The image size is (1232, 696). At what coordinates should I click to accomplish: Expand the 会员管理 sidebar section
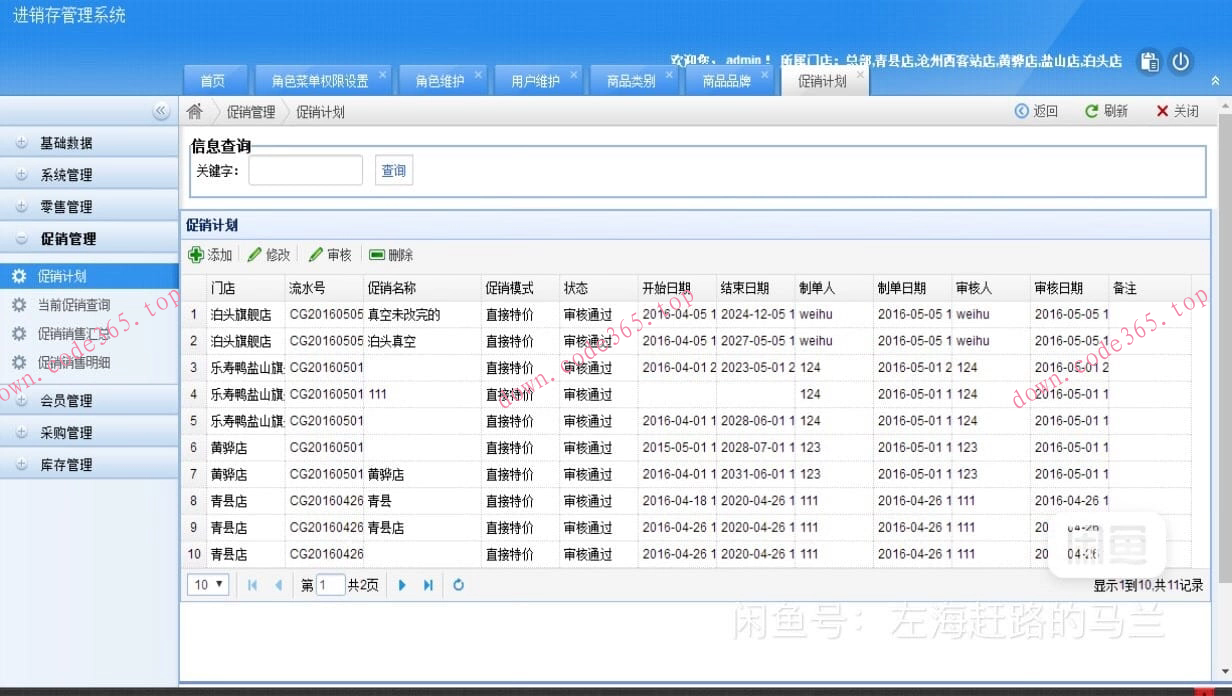[x=64, y=400]
